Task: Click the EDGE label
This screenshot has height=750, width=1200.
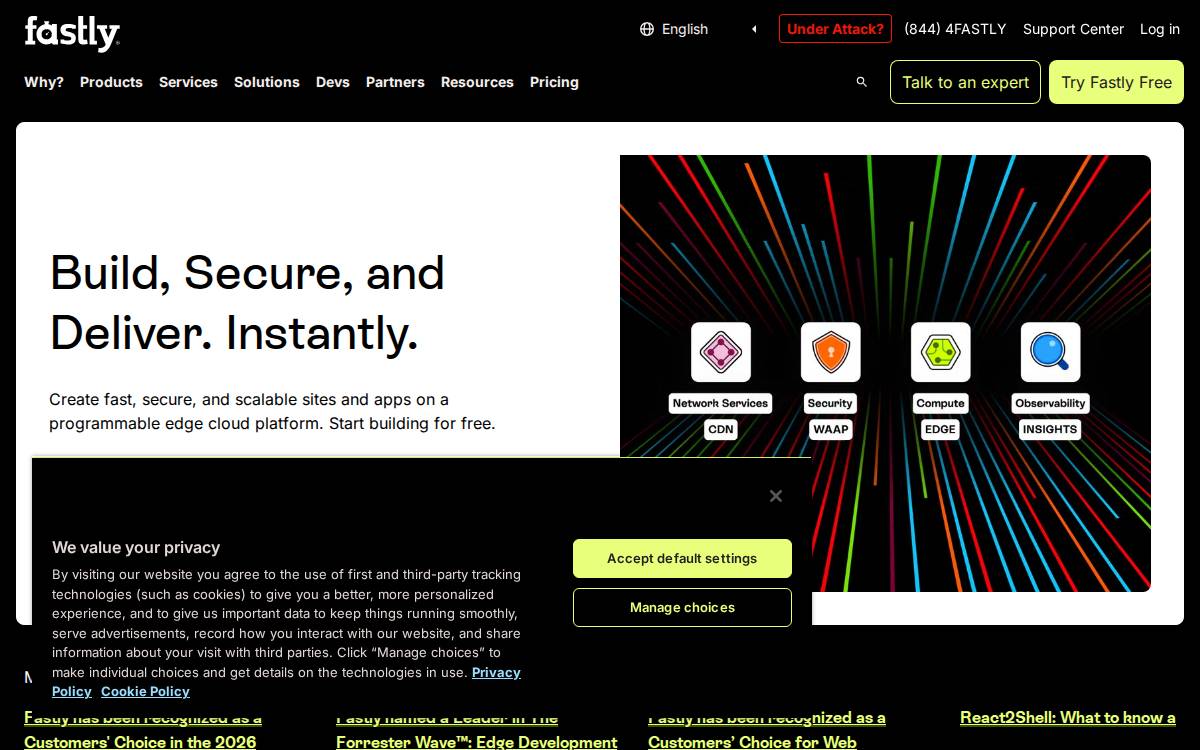Action: pyautogui.click(x=940, y=429)
